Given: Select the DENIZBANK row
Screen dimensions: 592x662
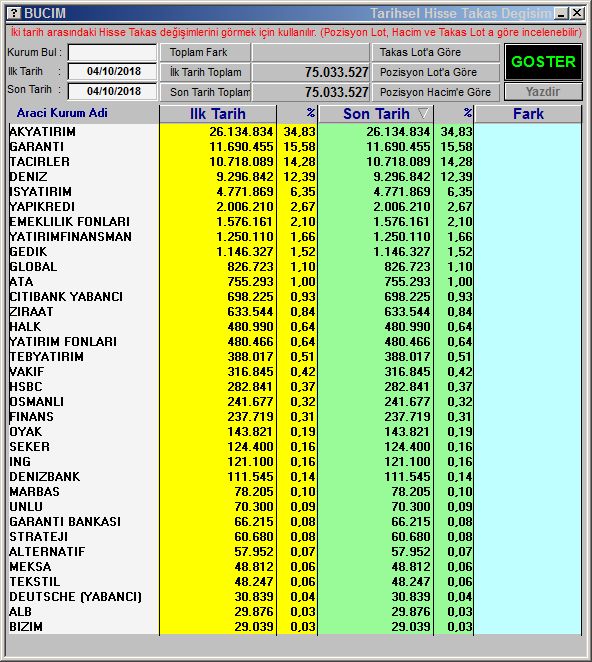Looking at the screenshot, I should pyautogui.click(x=295, y=477).
